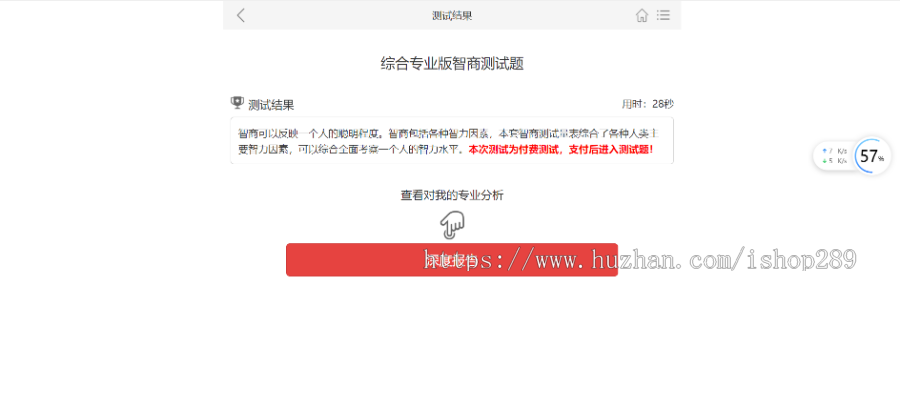The image size is (900, 409).
Task: Click the 查看对我的专业分析 text
Action: pos(452,196)
